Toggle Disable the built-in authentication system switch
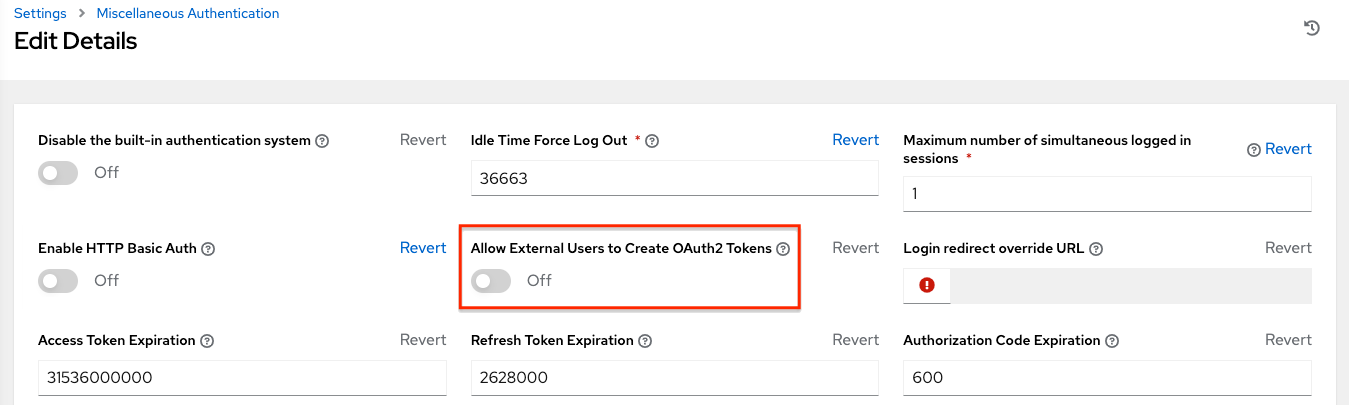The width and height of the screenshot is (1349, 405). coord(58,173)
